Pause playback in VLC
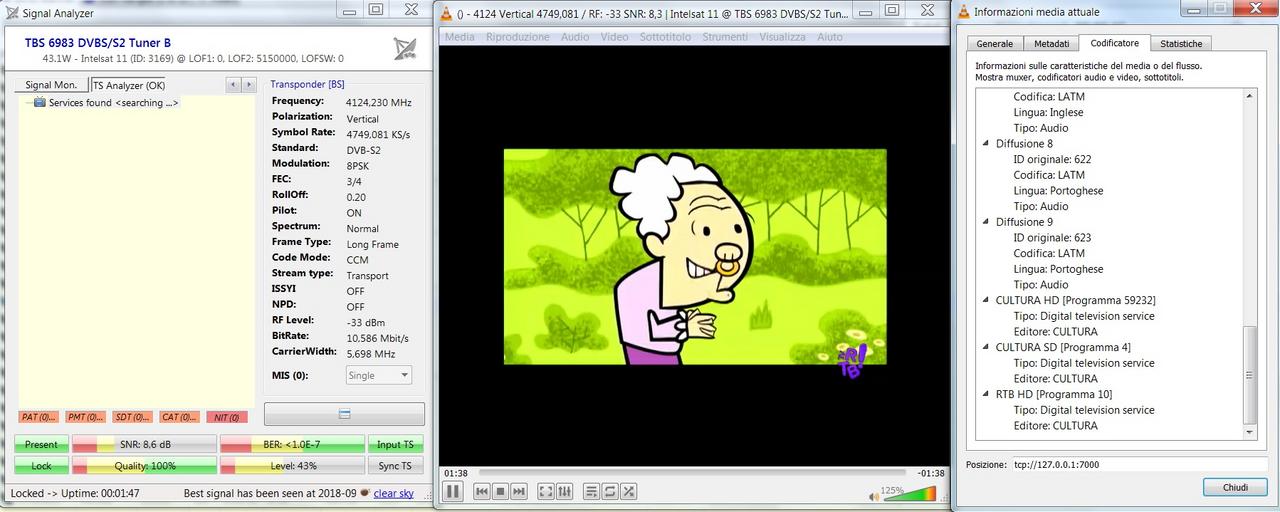This screenshot has width=1280, height=512. [452, 491]
